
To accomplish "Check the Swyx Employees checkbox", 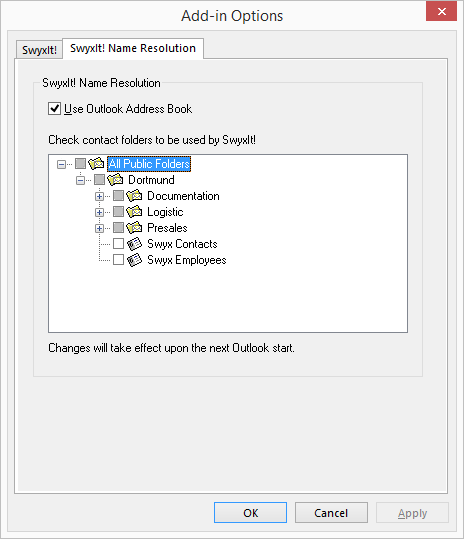I will 118,260.
